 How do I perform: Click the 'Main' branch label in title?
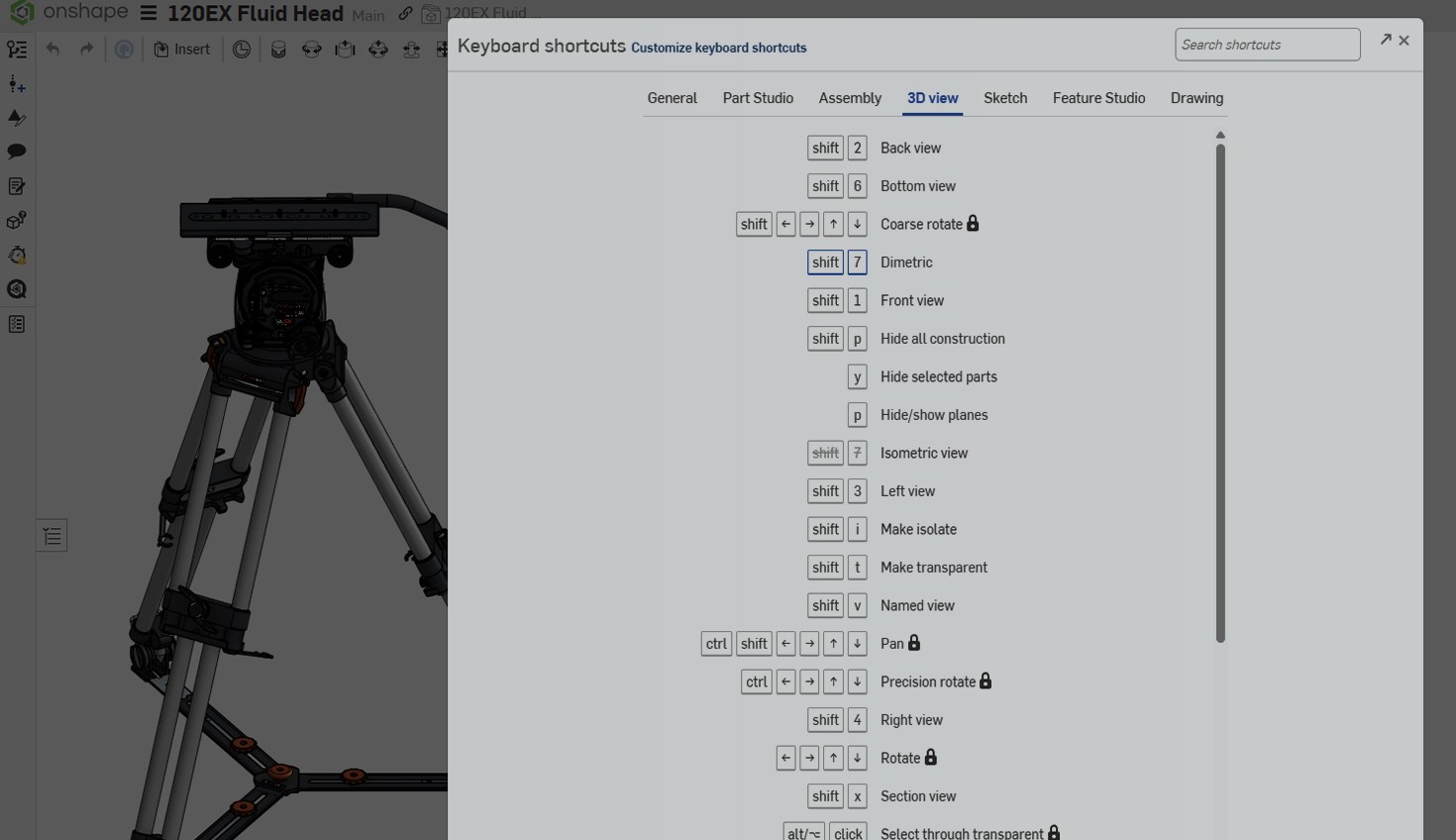tap(368, 16)
